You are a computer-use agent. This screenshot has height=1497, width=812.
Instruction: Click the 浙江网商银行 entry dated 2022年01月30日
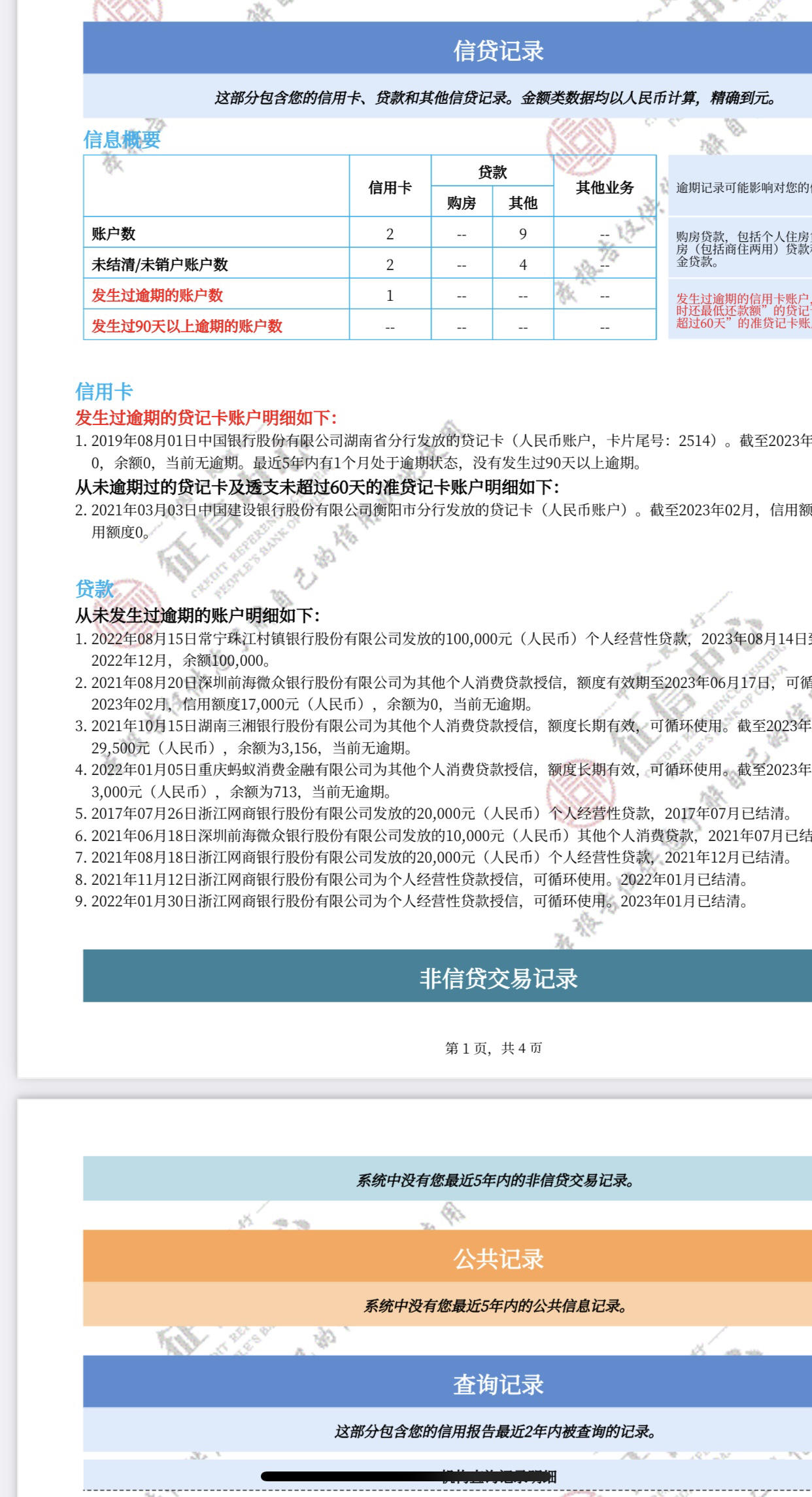412,901
